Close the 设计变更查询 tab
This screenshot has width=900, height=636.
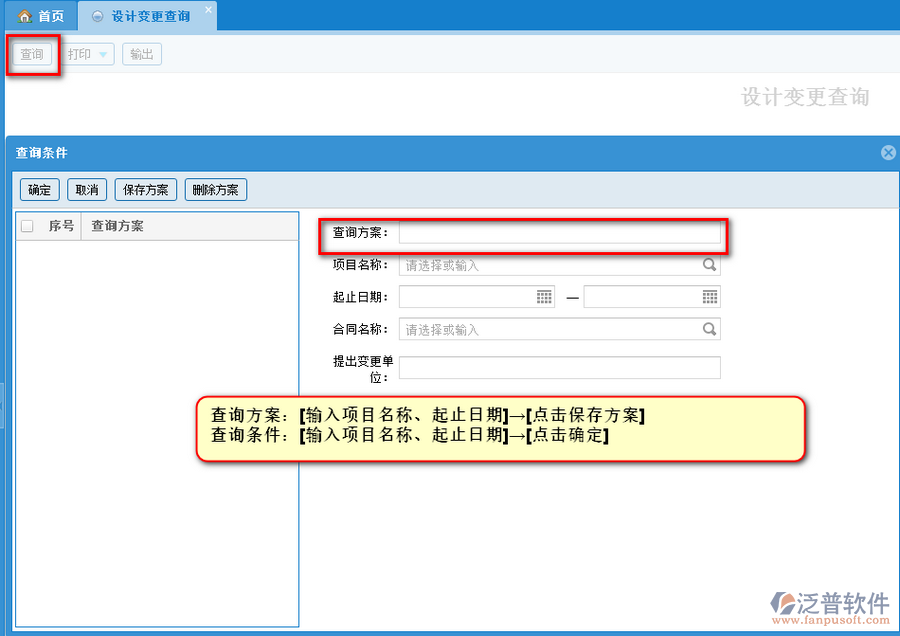[x=208, y=10]
